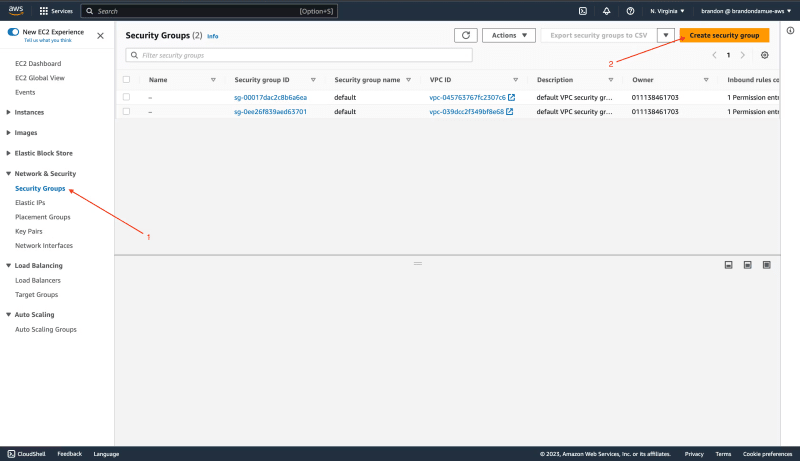The height and width of the screenshot is (461, 800).
Task: Go to Elastic IPs
Action: (x=30, y=202)
